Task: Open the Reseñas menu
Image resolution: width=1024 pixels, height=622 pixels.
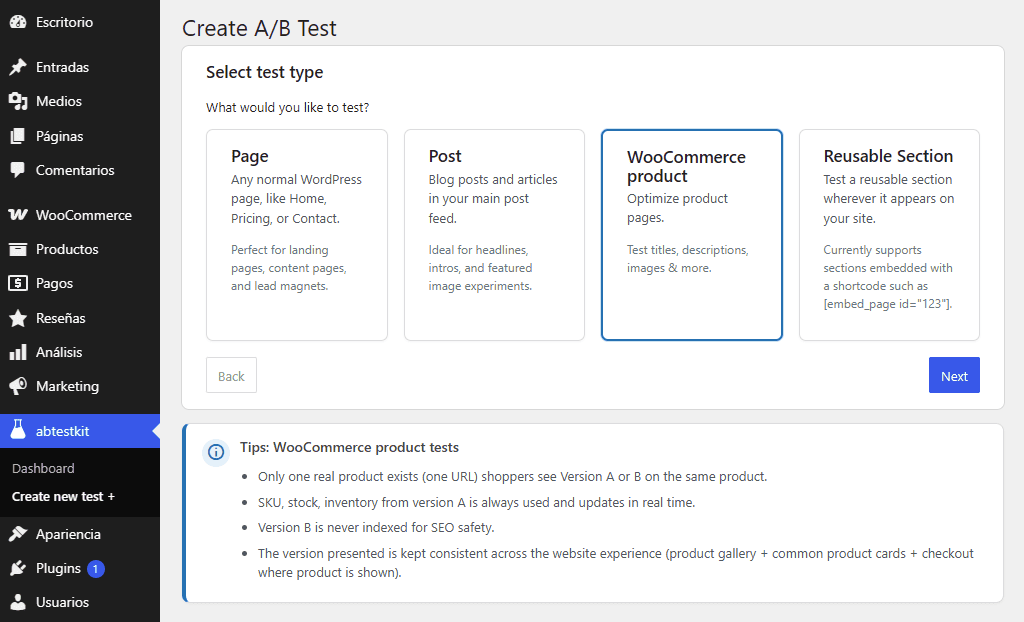Action: (80, 318)
